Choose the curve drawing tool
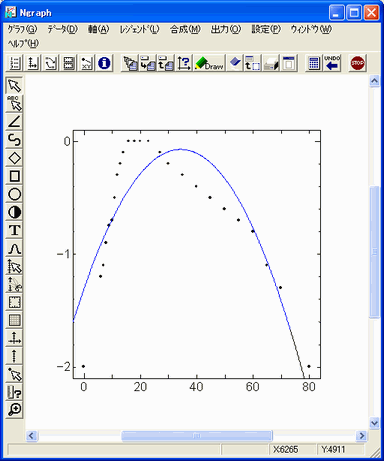This screenshot has height=461, width=384. coord(14,140)
